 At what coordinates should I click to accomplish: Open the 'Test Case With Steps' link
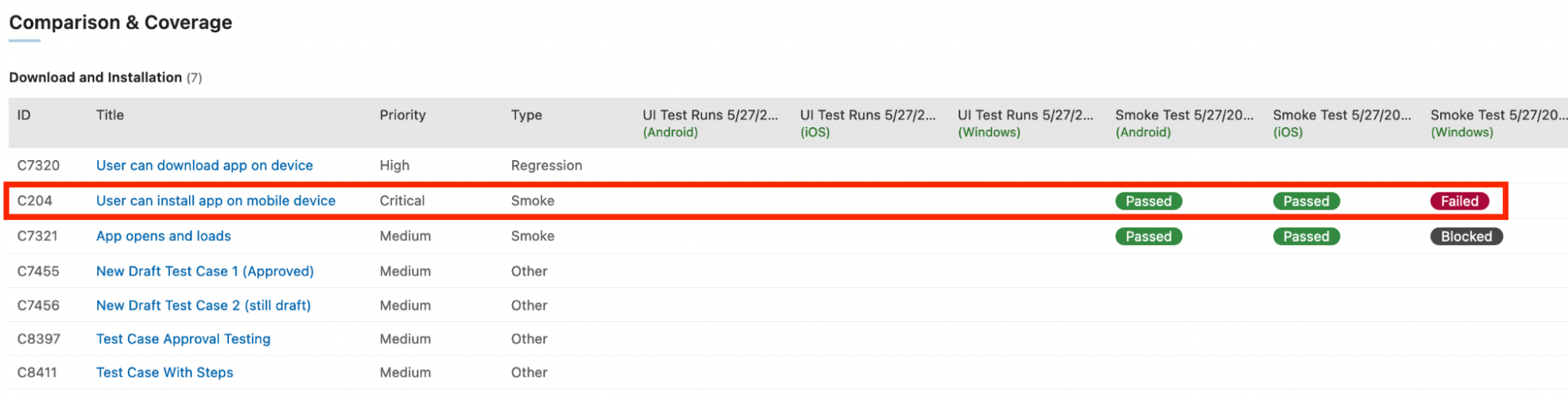(165, 373)
